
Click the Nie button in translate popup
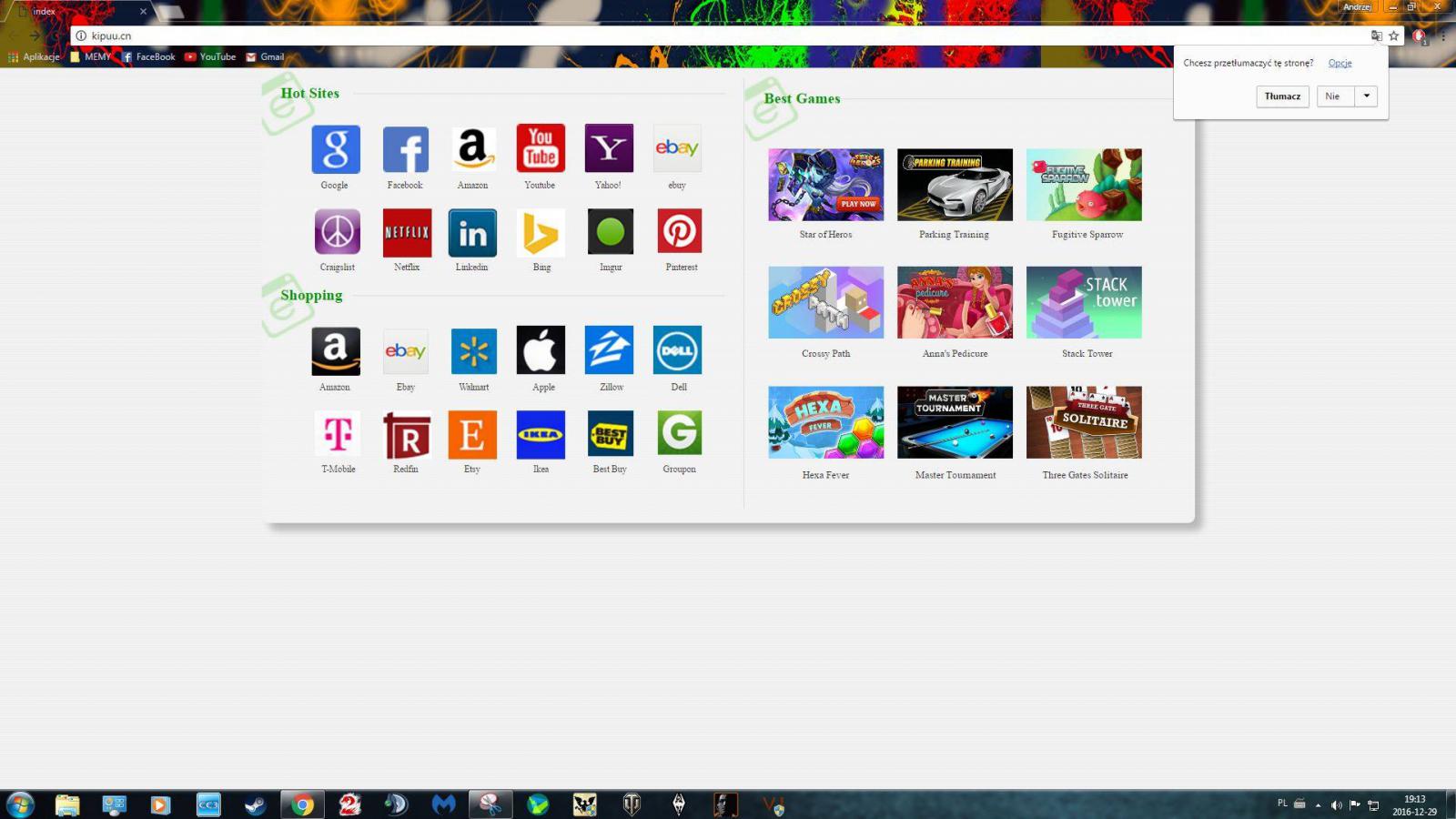pyautogui.click(x=1335, y=96)
